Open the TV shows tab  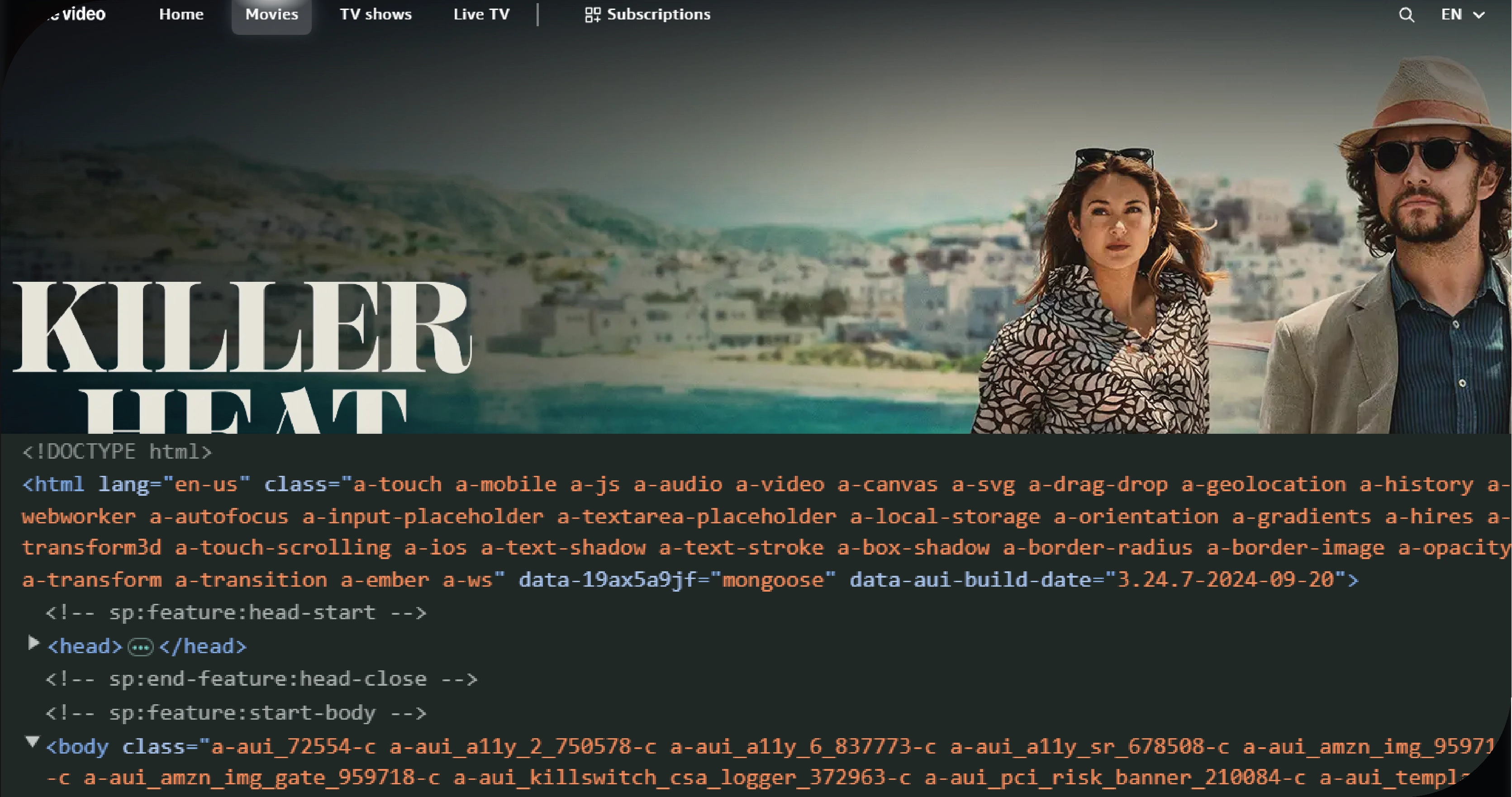coord(376,14)
